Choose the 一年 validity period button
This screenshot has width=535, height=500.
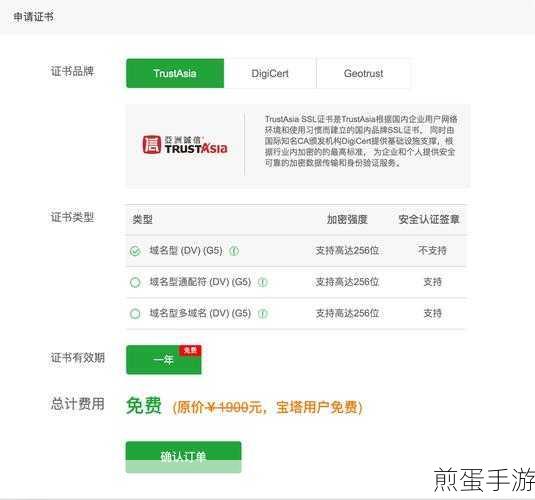point(164,360)
